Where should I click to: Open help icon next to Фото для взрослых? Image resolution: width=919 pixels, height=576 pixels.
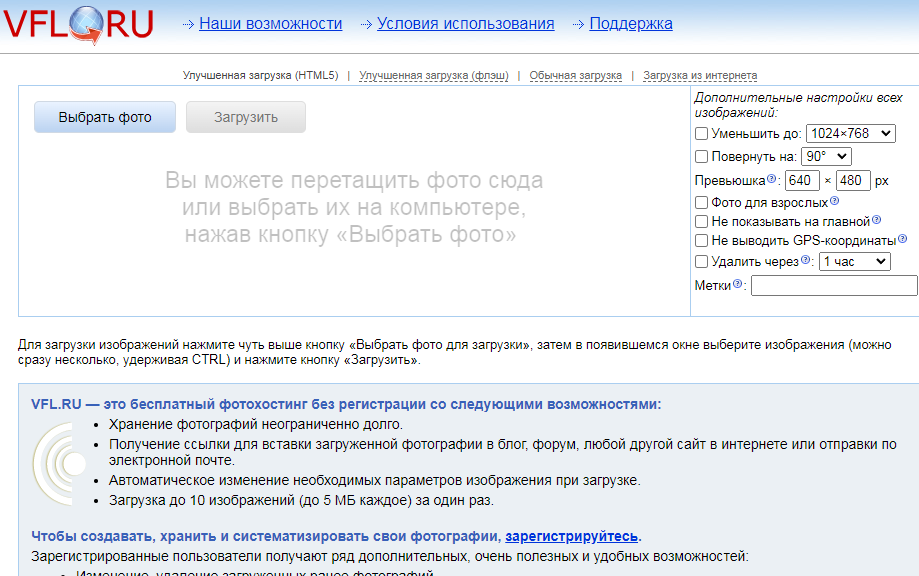835,201
